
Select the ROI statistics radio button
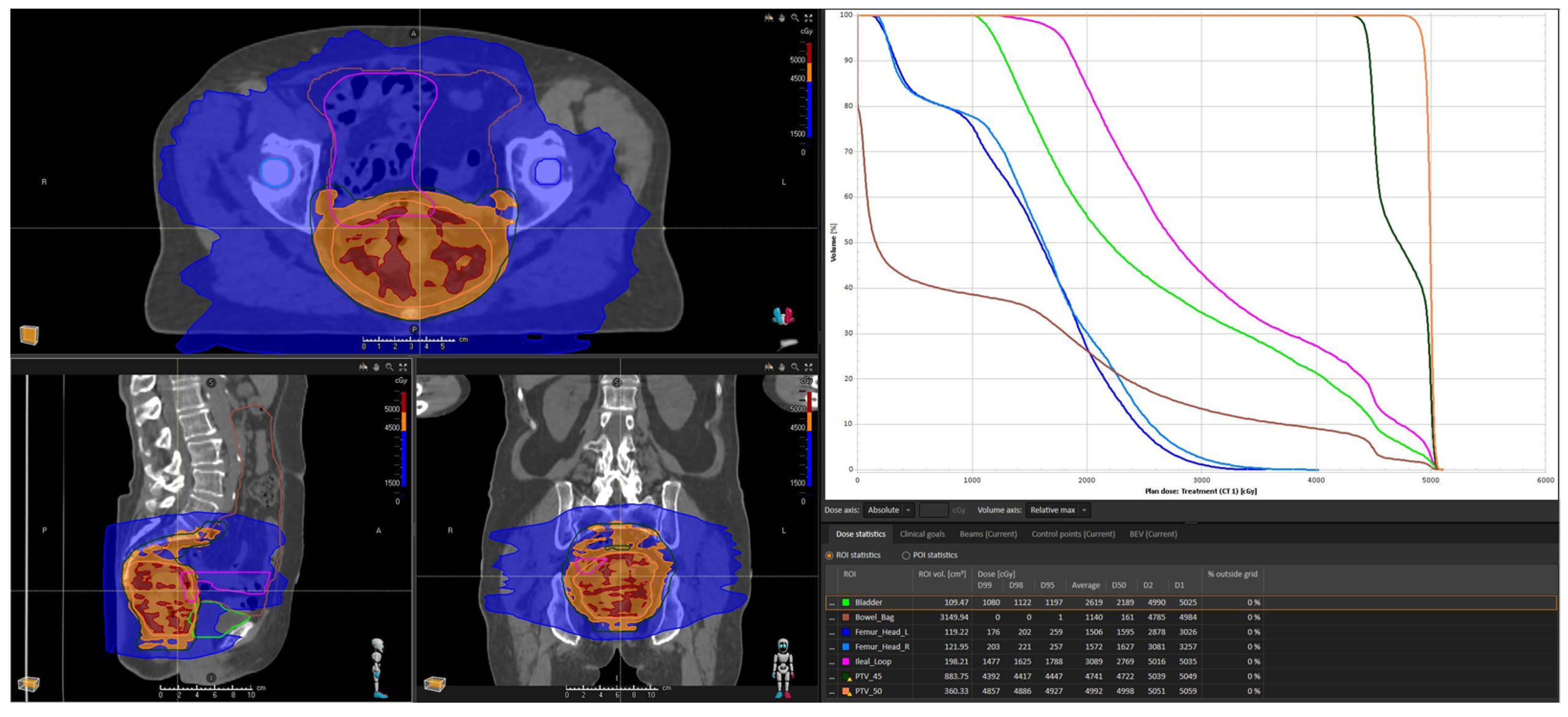[x=829, y=555]
